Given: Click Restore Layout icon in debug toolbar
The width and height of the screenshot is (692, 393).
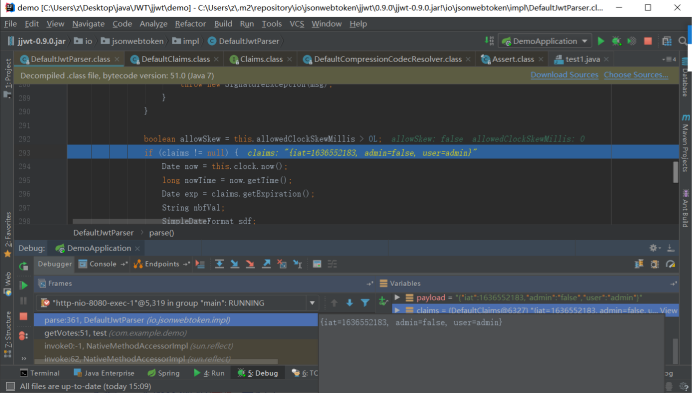Looking at the screenshot, I should coord(639,264).
